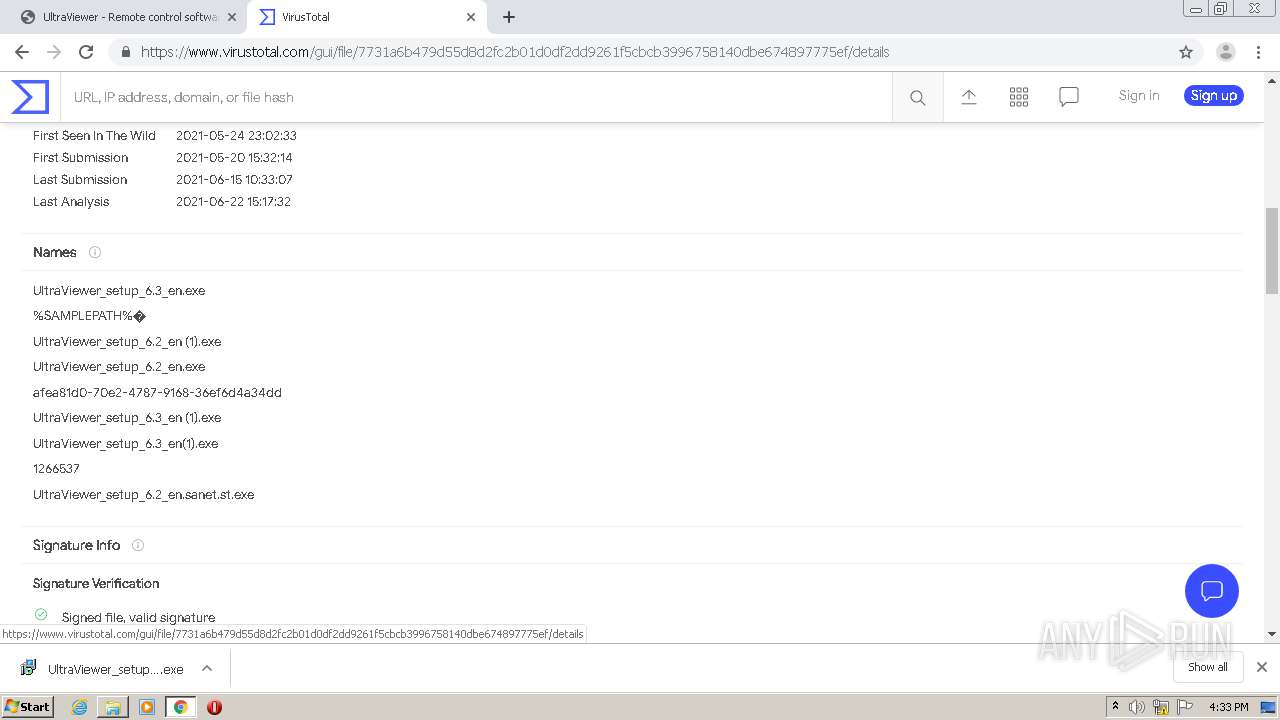Screen dimensions: 1280x720
Task: Open the blue chat widget button
Action: click(1212, 590)
